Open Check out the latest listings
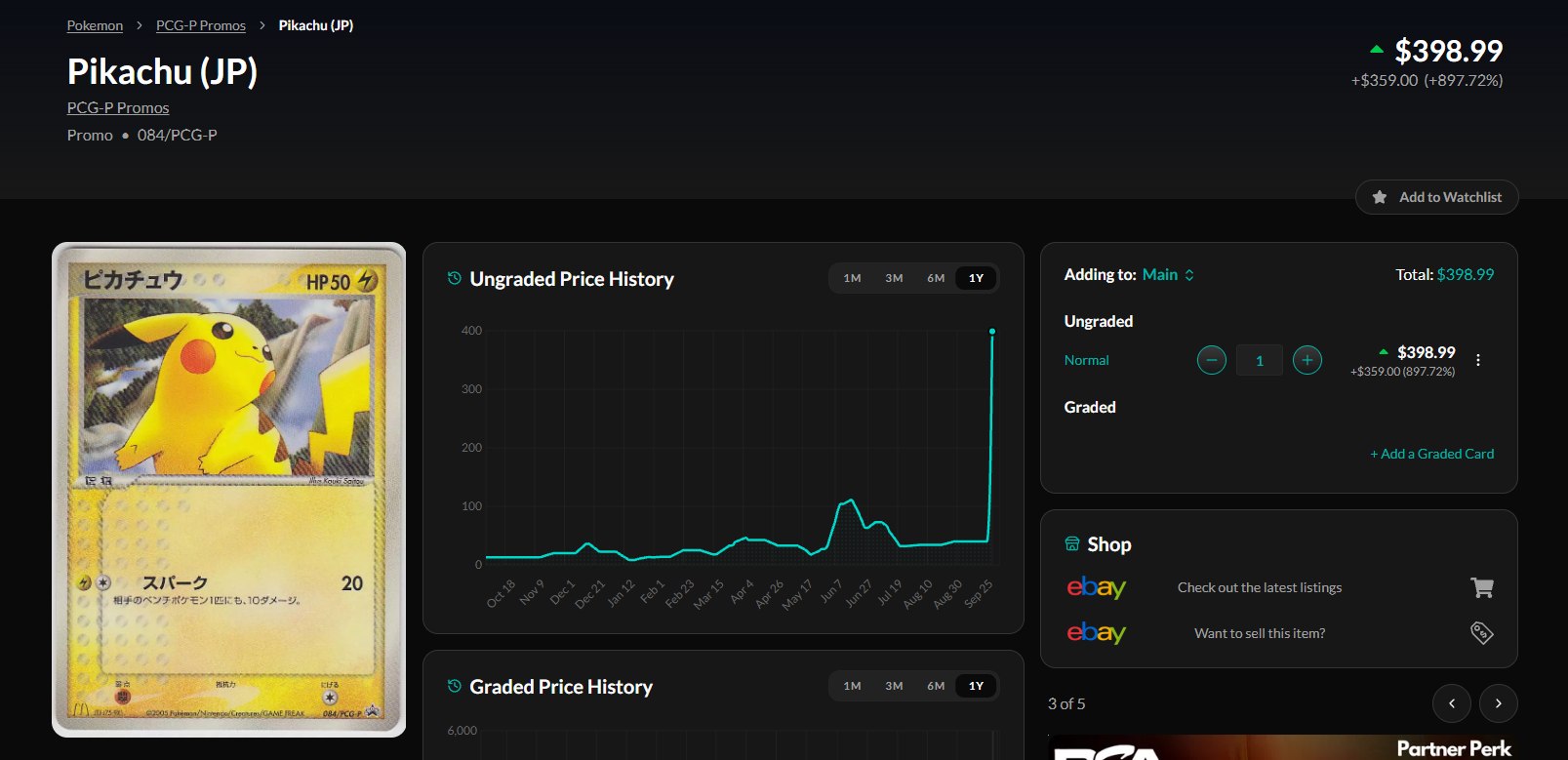Viewport: 1568px width, 760px height. point(1260,587)
